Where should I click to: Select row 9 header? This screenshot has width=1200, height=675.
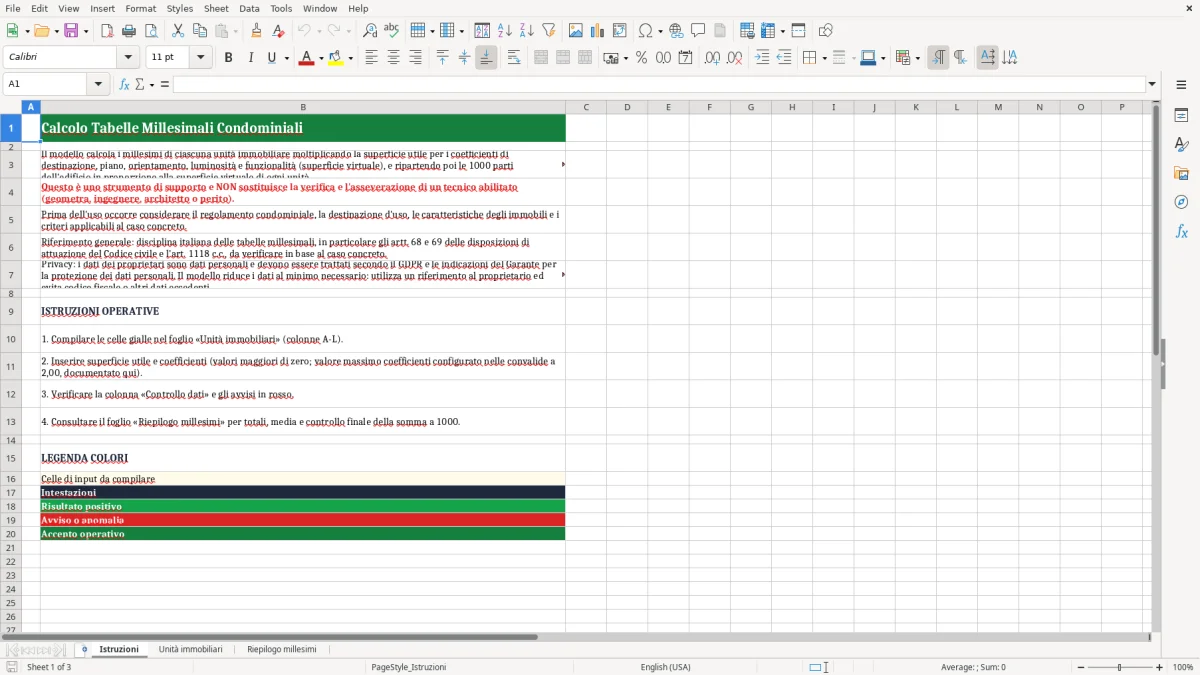coord(11,312)
